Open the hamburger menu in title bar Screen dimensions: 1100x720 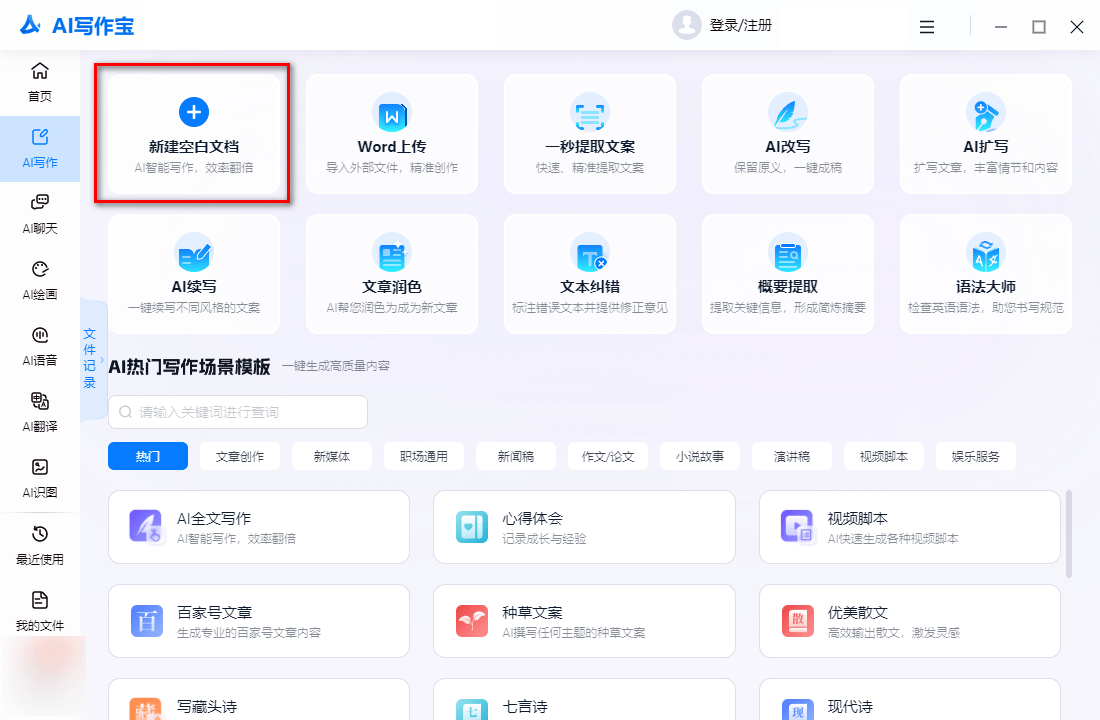927,27
